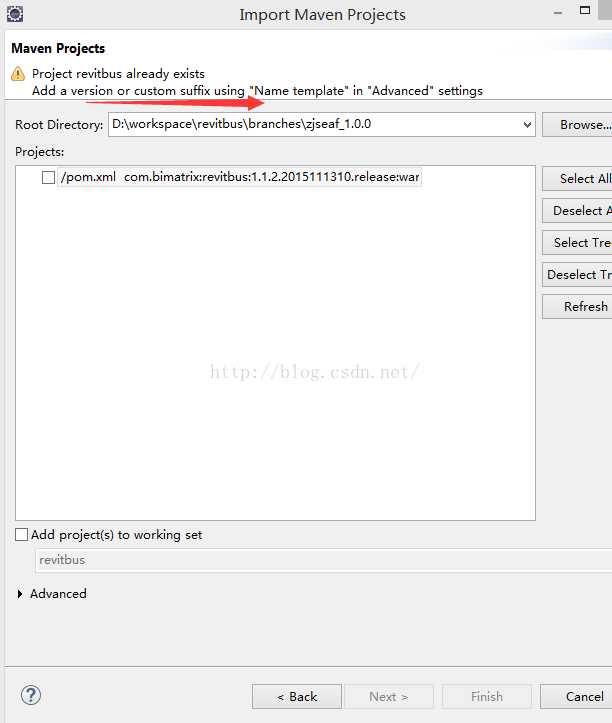Click the Select All button
612x723 pixels.
point(578,178)
